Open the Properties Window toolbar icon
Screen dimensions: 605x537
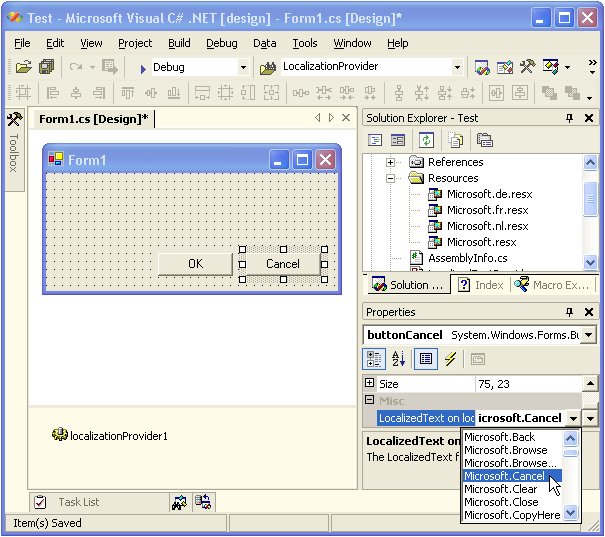(505, 68)
